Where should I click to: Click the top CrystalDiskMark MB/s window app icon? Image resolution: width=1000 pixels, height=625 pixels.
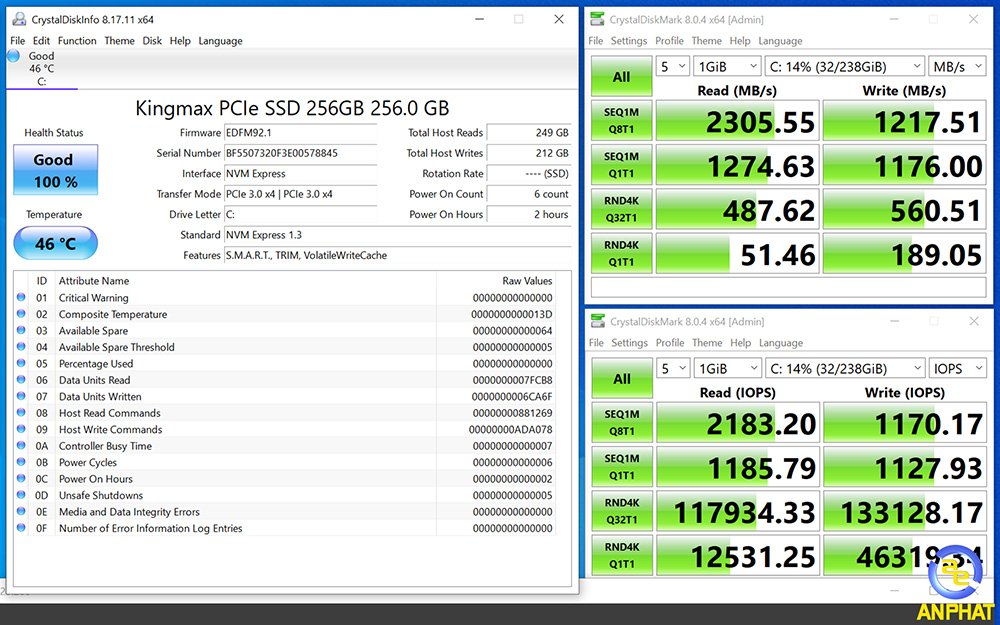[598, 19]
